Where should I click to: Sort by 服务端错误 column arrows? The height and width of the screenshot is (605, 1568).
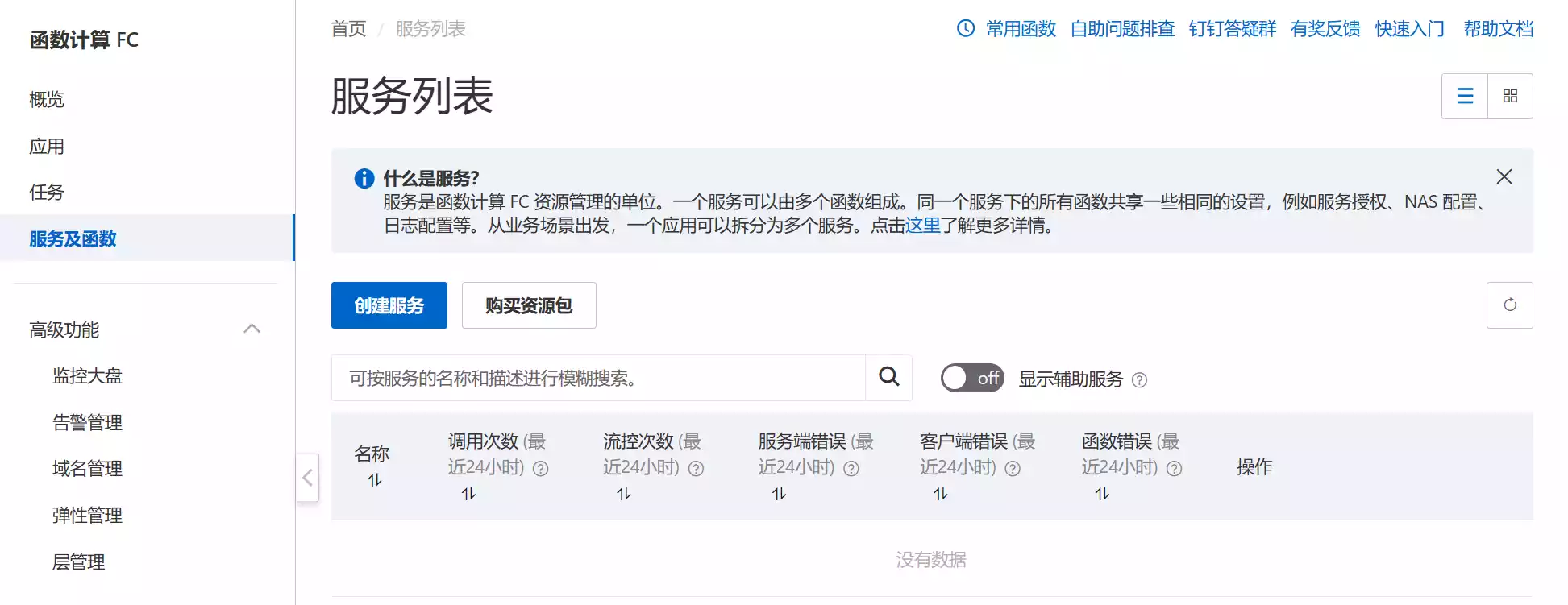click(x=779, y=494)
